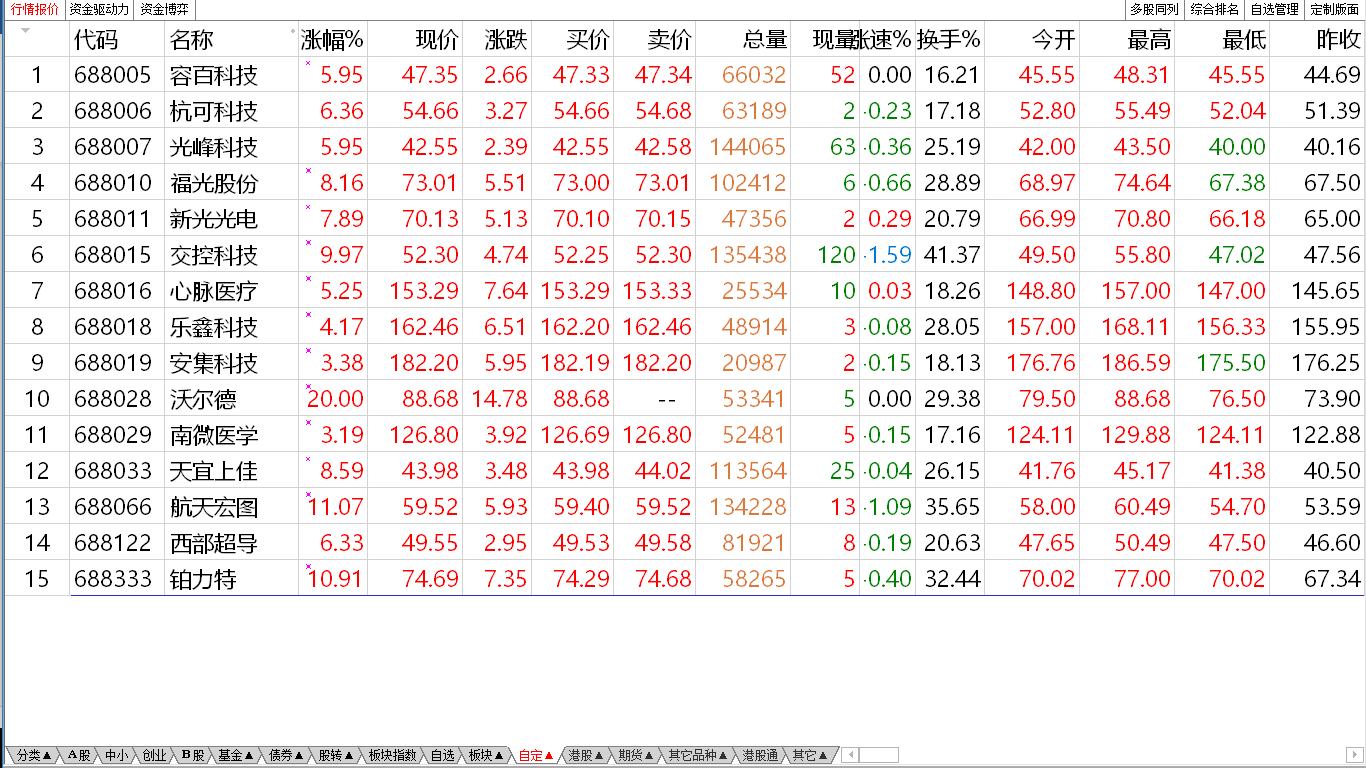This screenshot has height=768, width=1366.
Task: Open 综合排名 ranking
Action: (1215, 9)
